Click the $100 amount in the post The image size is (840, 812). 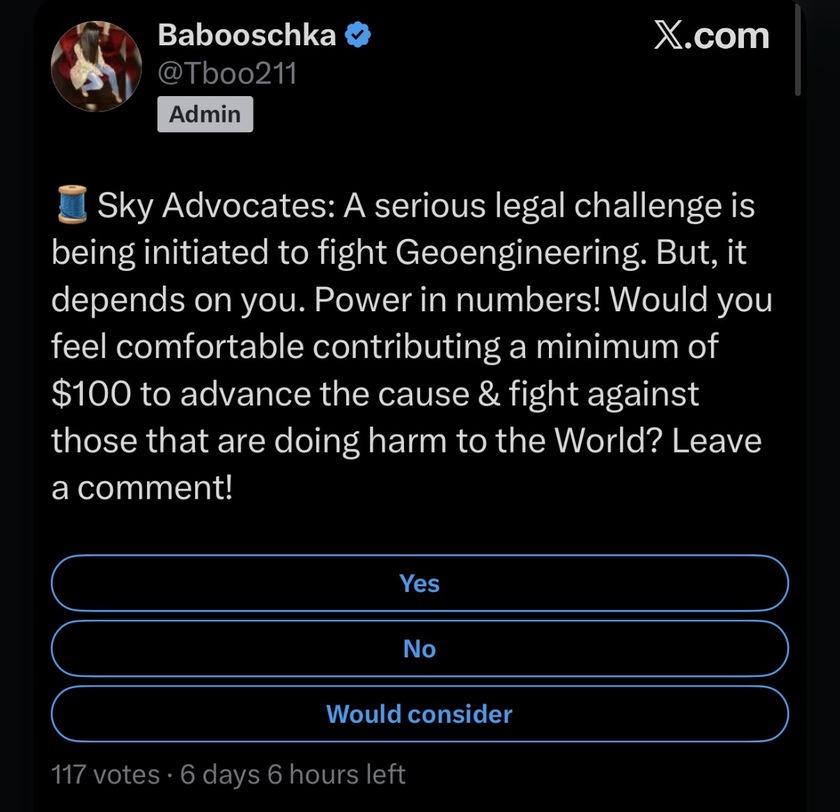pos(90,393)
